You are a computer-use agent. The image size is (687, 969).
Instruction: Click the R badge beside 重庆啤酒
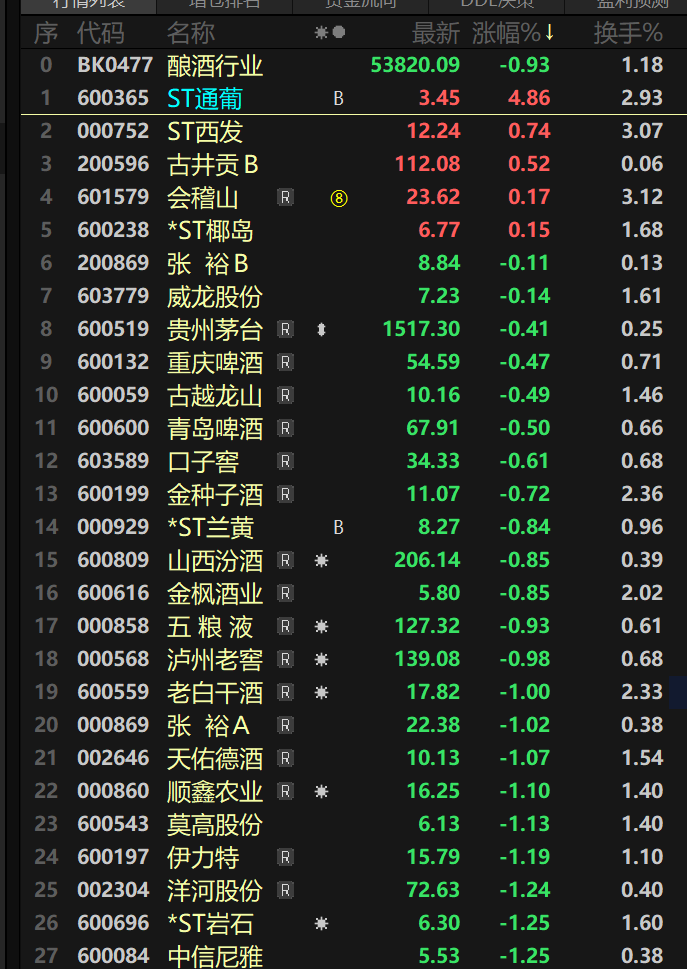(285, 362)
